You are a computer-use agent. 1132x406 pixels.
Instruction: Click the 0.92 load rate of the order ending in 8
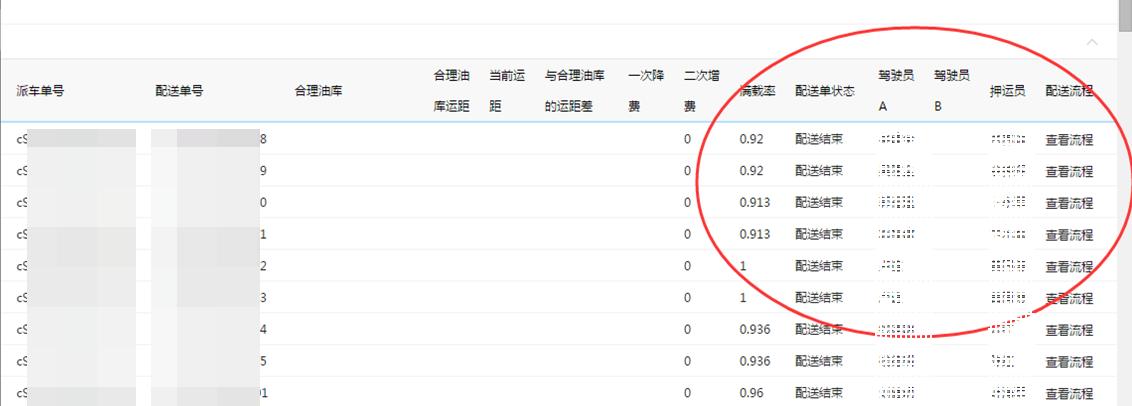(752, 139)
